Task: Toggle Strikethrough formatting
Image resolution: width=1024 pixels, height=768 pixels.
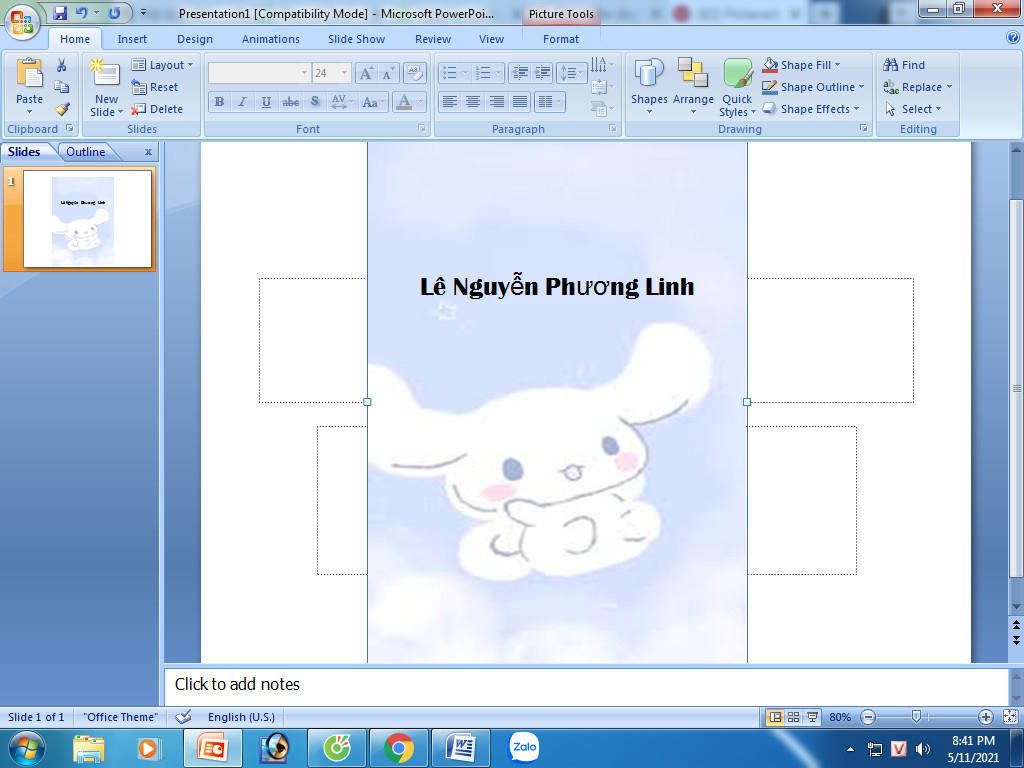Action: 291,101
